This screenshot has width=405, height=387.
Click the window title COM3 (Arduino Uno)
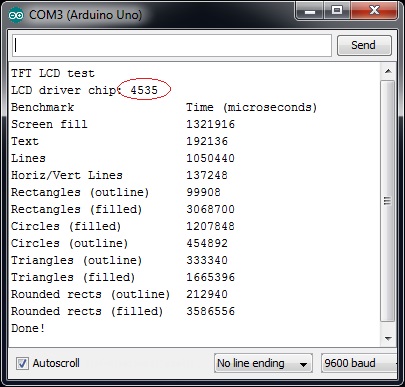85,15
